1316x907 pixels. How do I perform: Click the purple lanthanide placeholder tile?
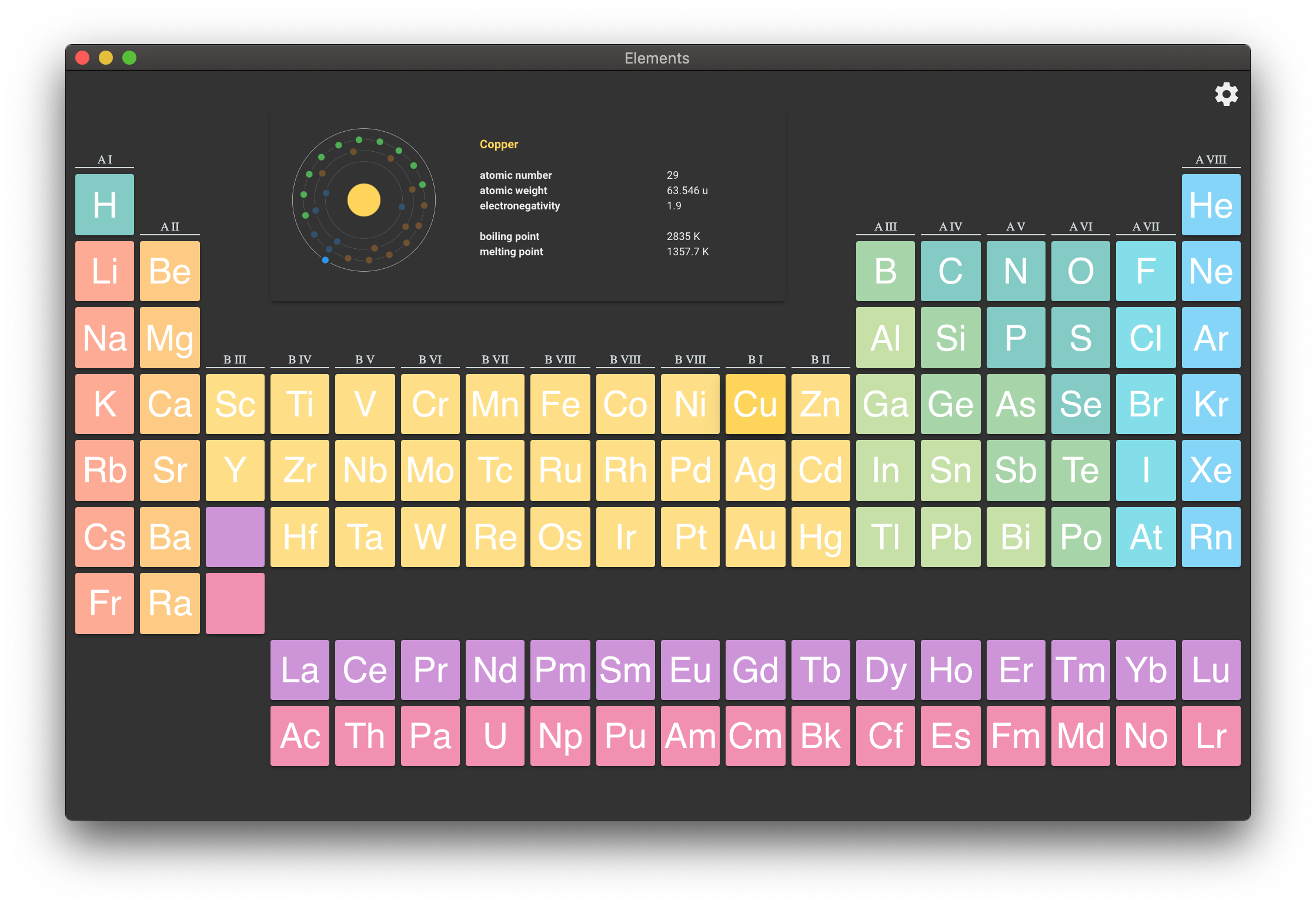tap(235, 537)
